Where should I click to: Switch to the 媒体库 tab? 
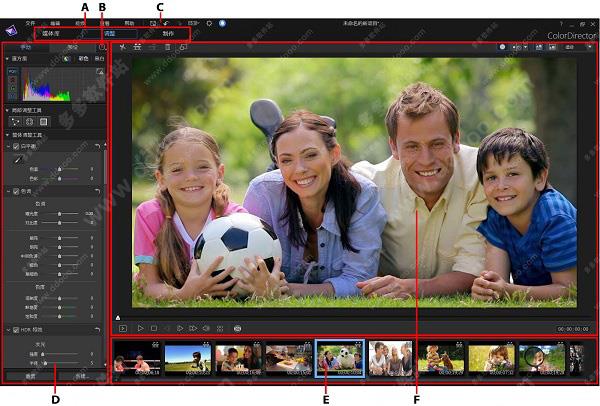[x=51, y=34]
